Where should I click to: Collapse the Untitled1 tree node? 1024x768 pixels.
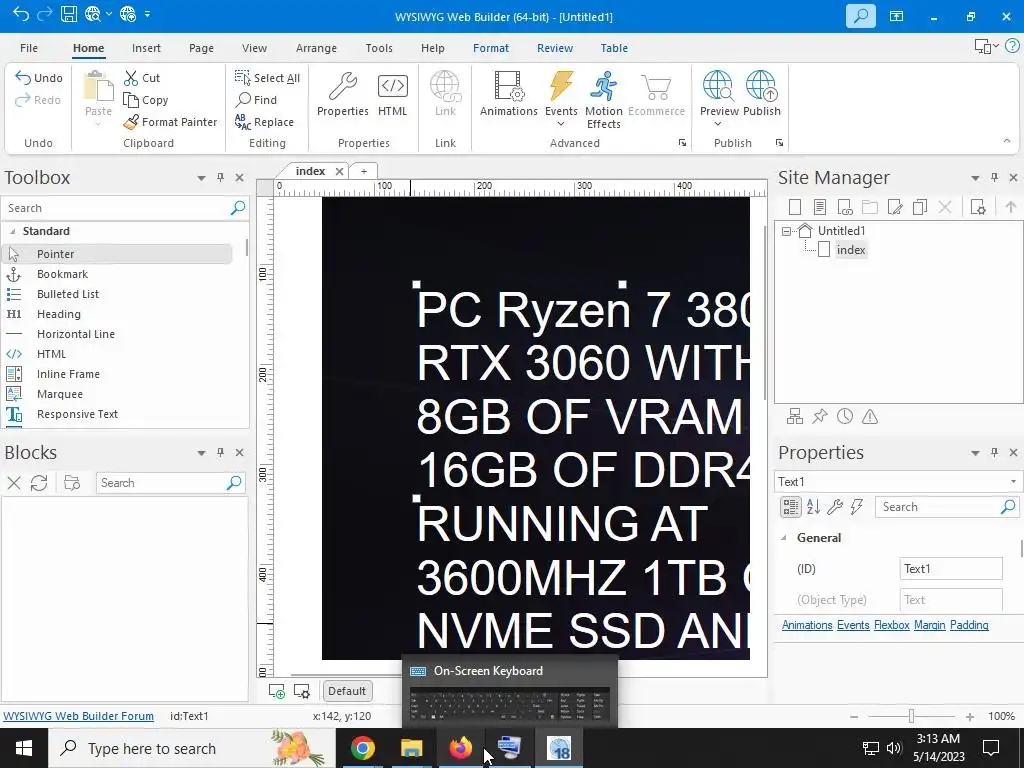pyautogui.click(x=786, y=231)
